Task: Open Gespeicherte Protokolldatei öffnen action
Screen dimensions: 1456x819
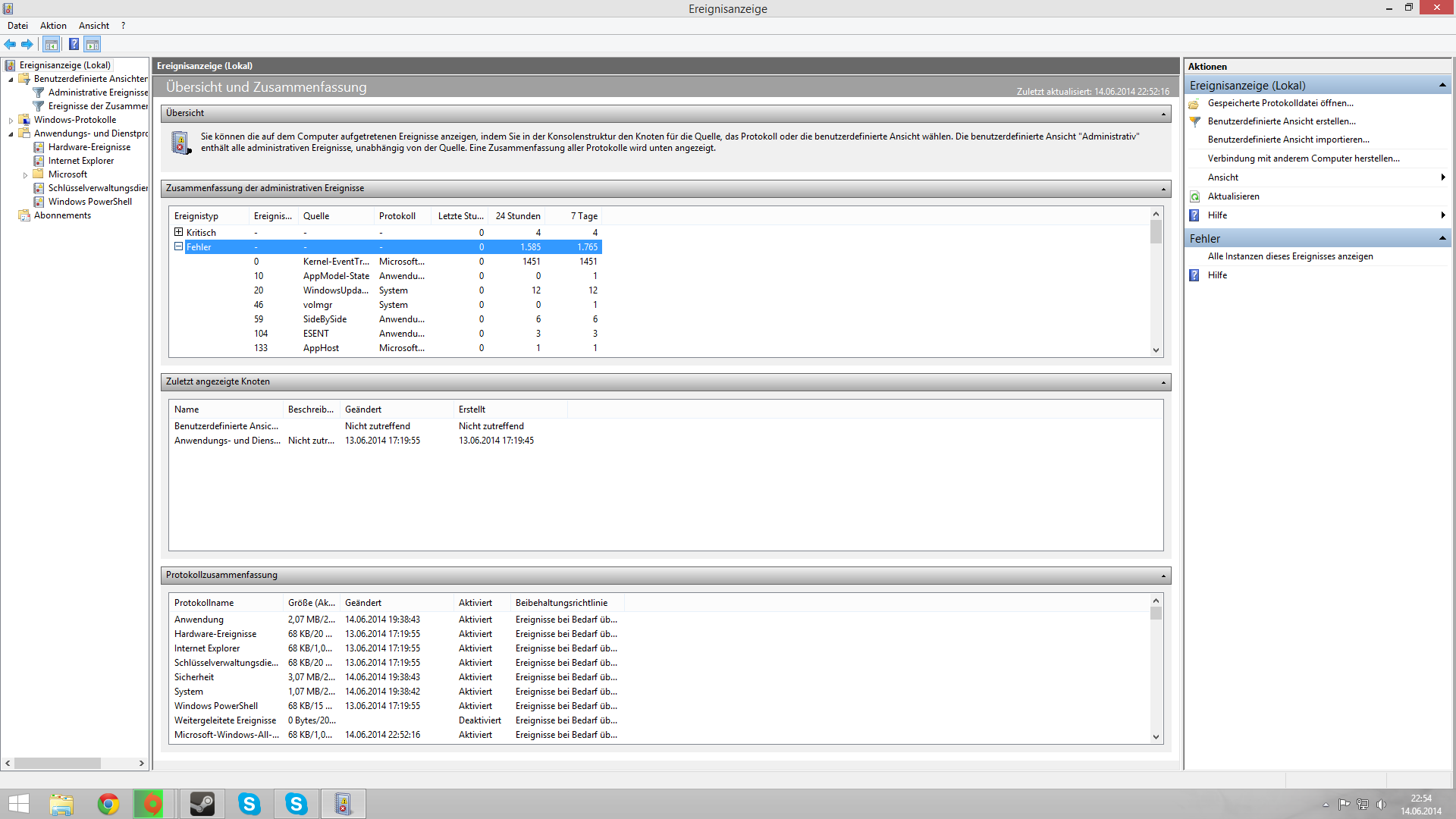Action: pos(1280,103)
